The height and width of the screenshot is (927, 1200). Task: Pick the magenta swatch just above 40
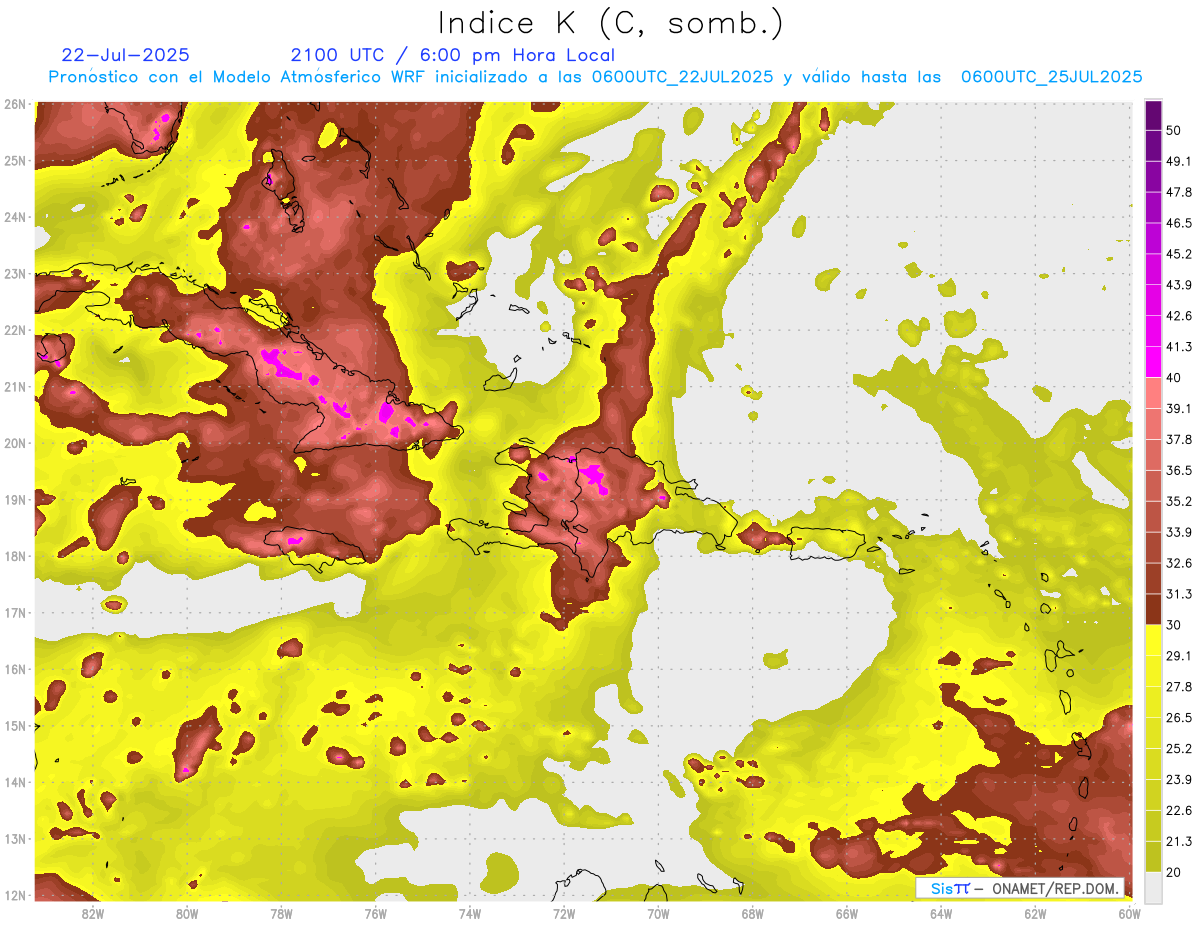click(1154, 362)
